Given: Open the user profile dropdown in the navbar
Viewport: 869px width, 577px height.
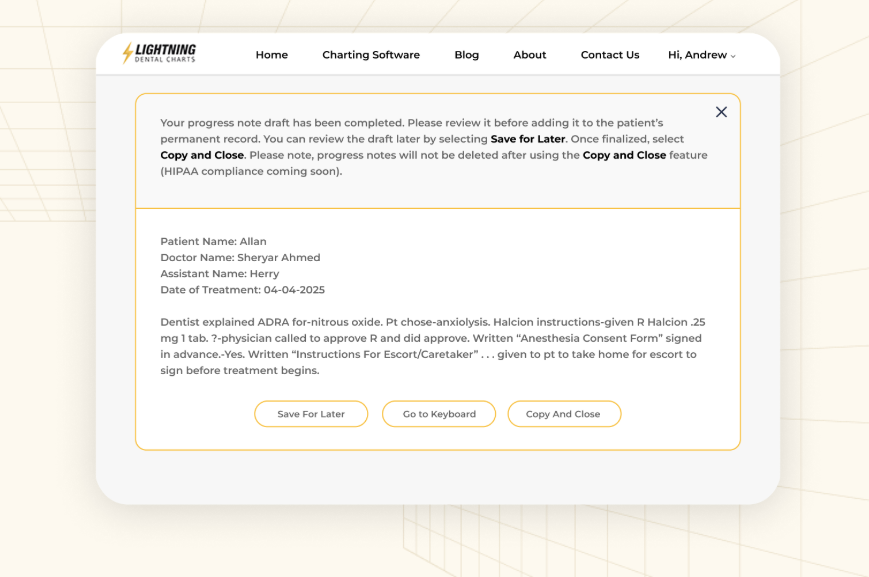Looking at the screenshot, I should click(x=700, y=55).
